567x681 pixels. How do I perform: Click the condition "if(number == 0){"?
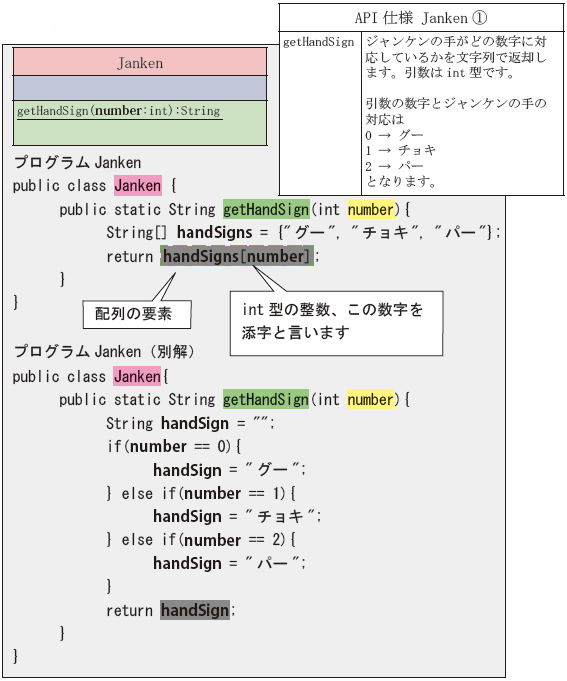pos(174,446)
